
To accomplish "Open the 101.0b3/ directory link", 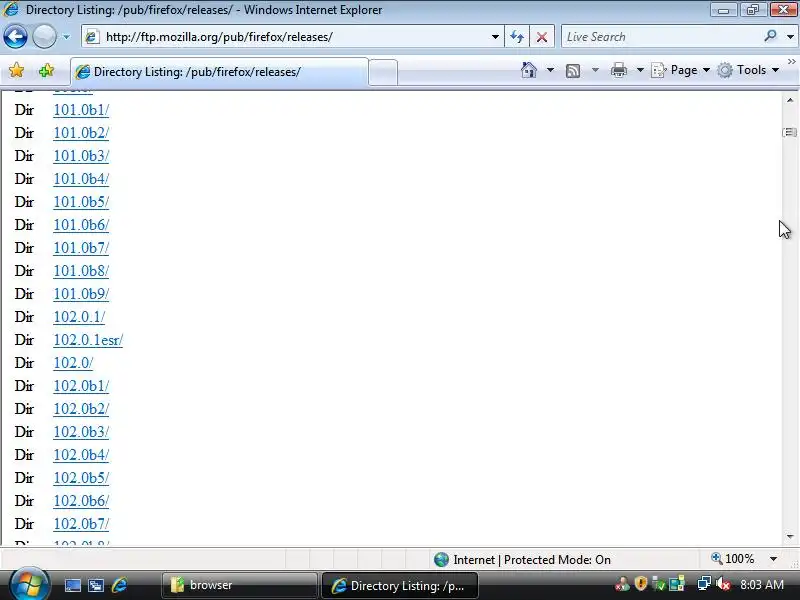I will [x=81, y=156].
